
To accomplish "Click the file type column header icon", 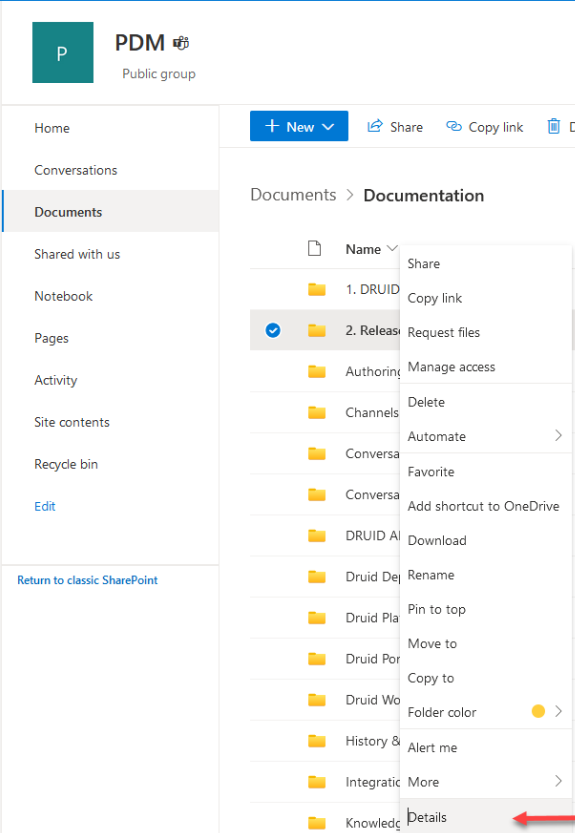I will (315, 249).
